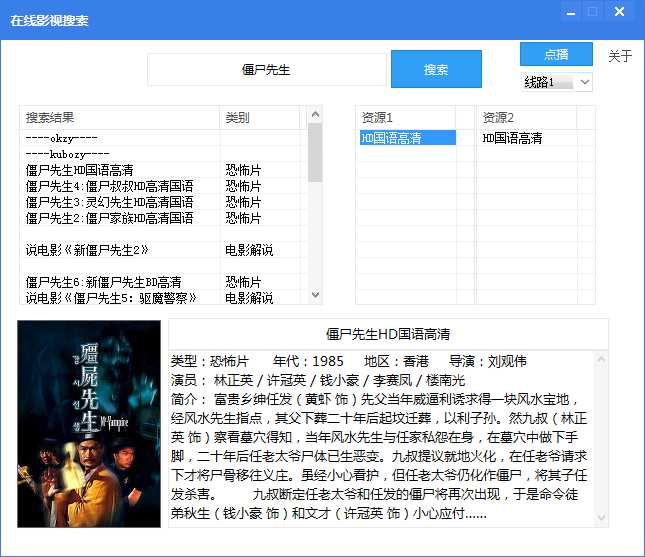Open the 关于 about link

[620, 56]
